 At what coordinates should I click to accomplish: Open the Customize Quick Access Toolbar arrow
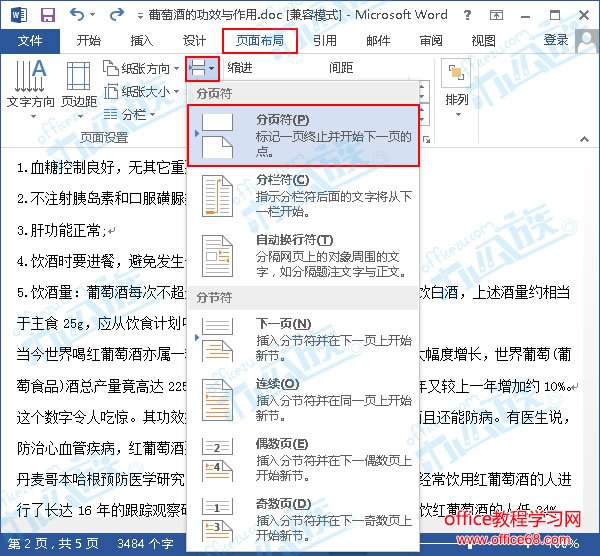pos(140,16)
